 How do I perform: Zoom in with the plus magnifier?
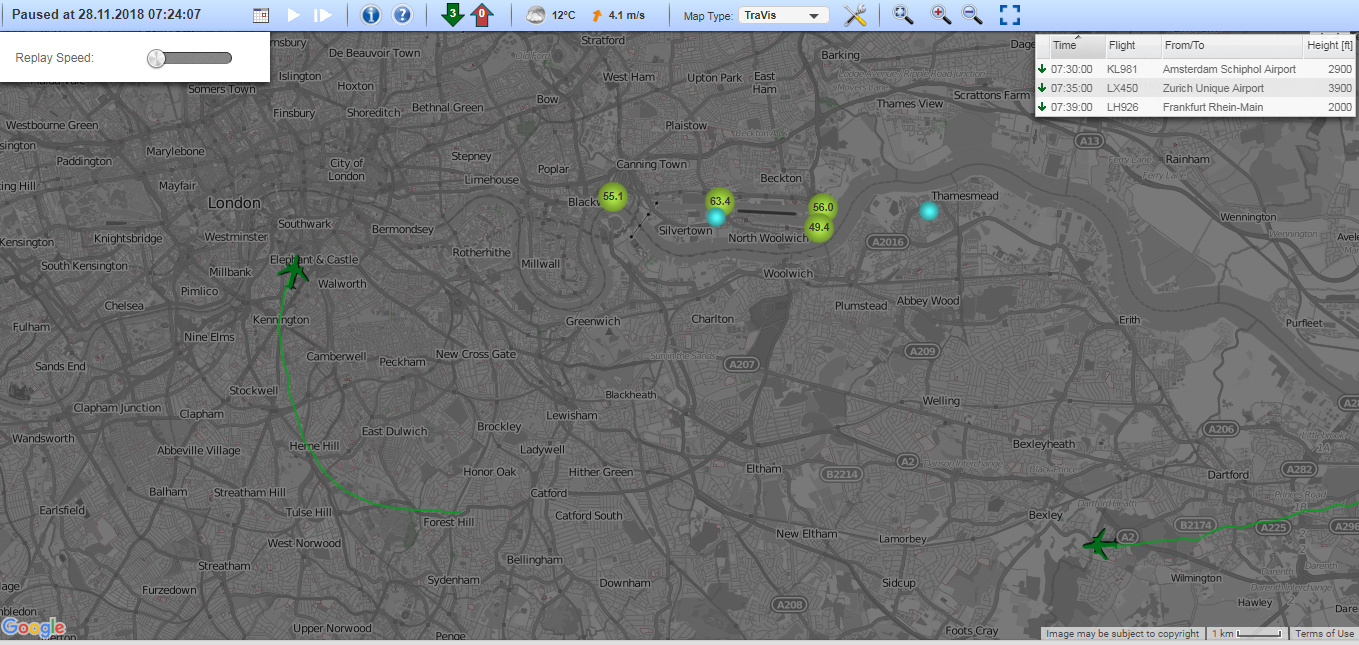941,15
